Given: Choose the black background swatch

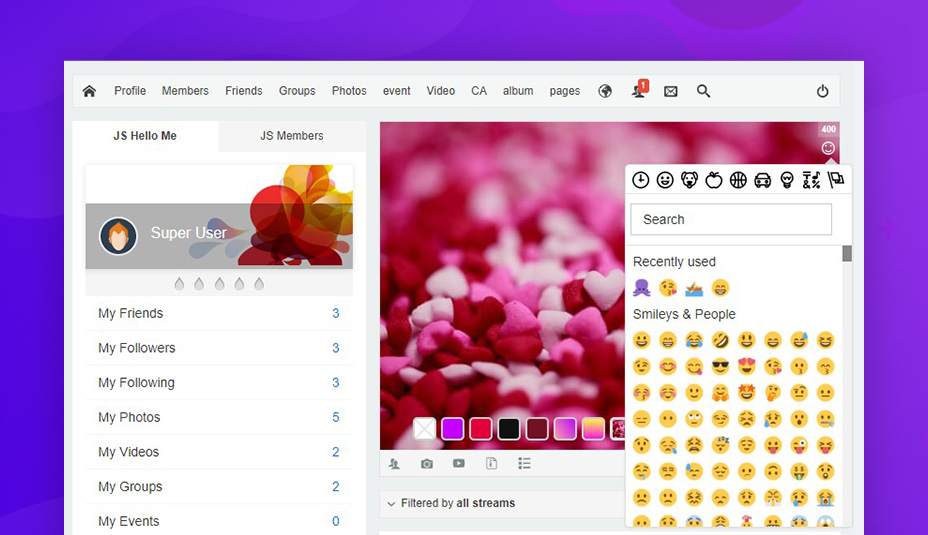Looking at the screenshot, I should pos(509,428).
